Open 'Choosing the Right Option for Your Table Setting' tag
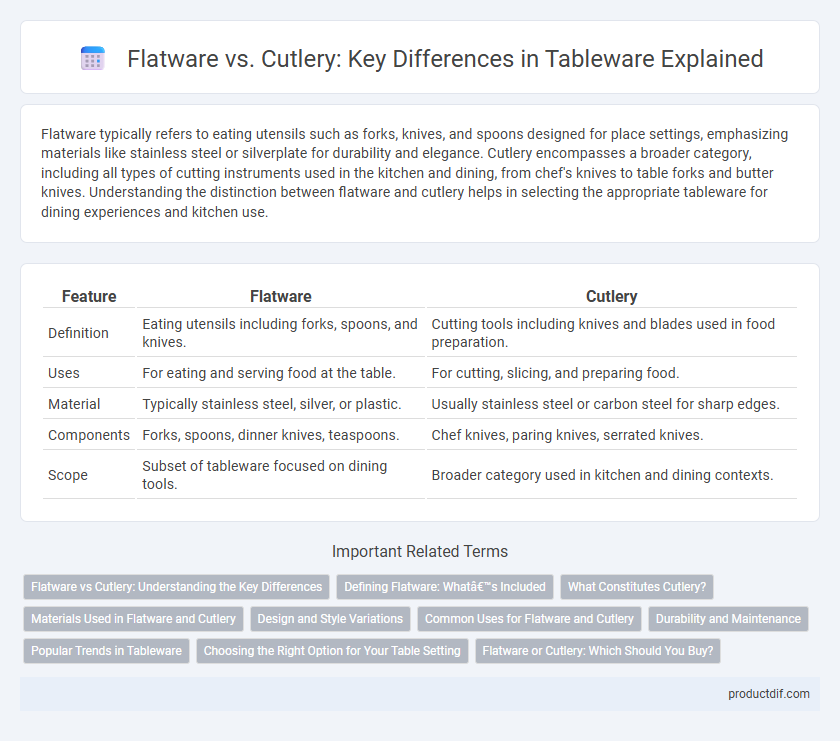This screenshot has width=840, height=741. point(332,651)
